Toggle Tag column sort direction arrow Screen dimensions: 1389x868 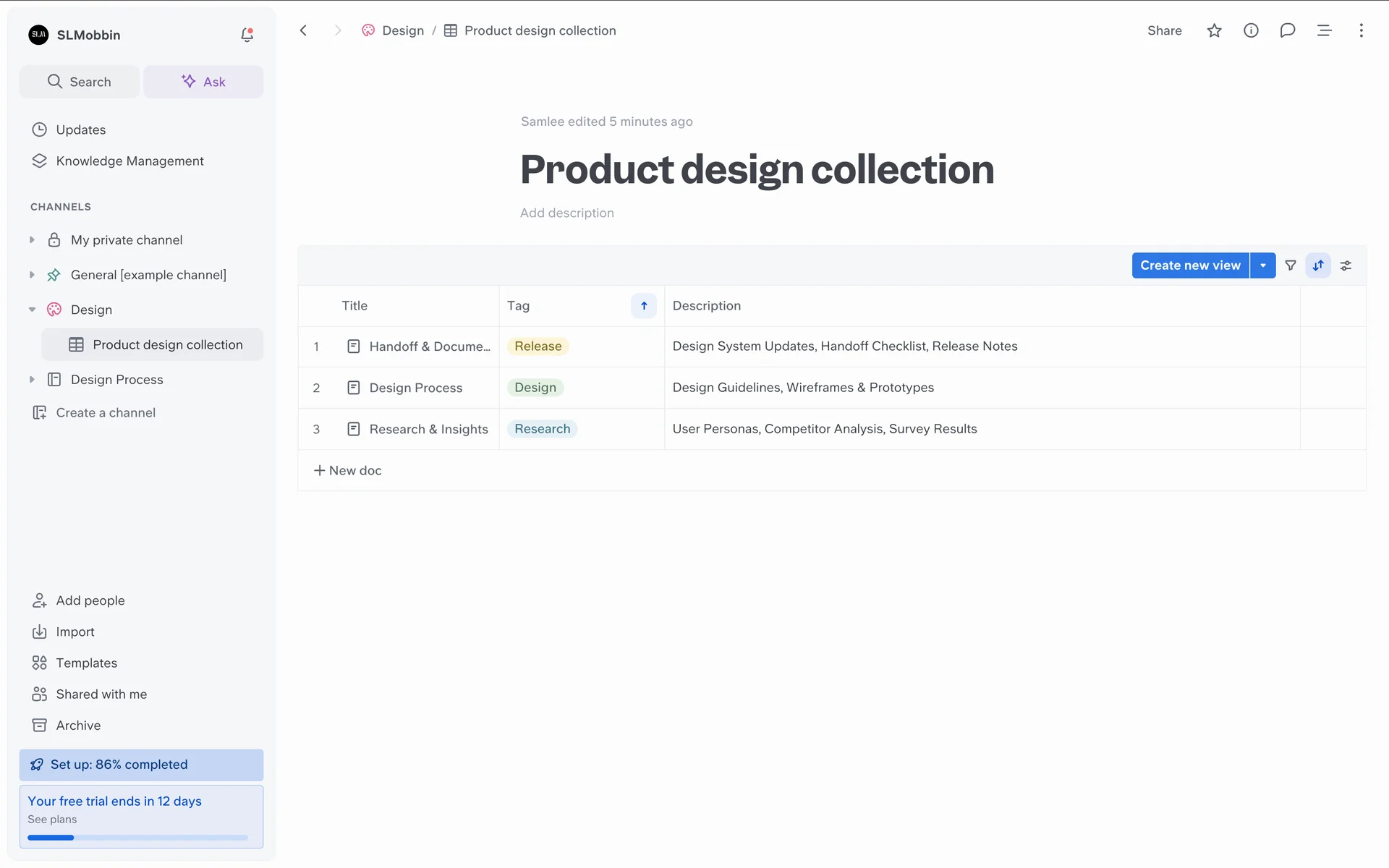click(x=643, y=306)
